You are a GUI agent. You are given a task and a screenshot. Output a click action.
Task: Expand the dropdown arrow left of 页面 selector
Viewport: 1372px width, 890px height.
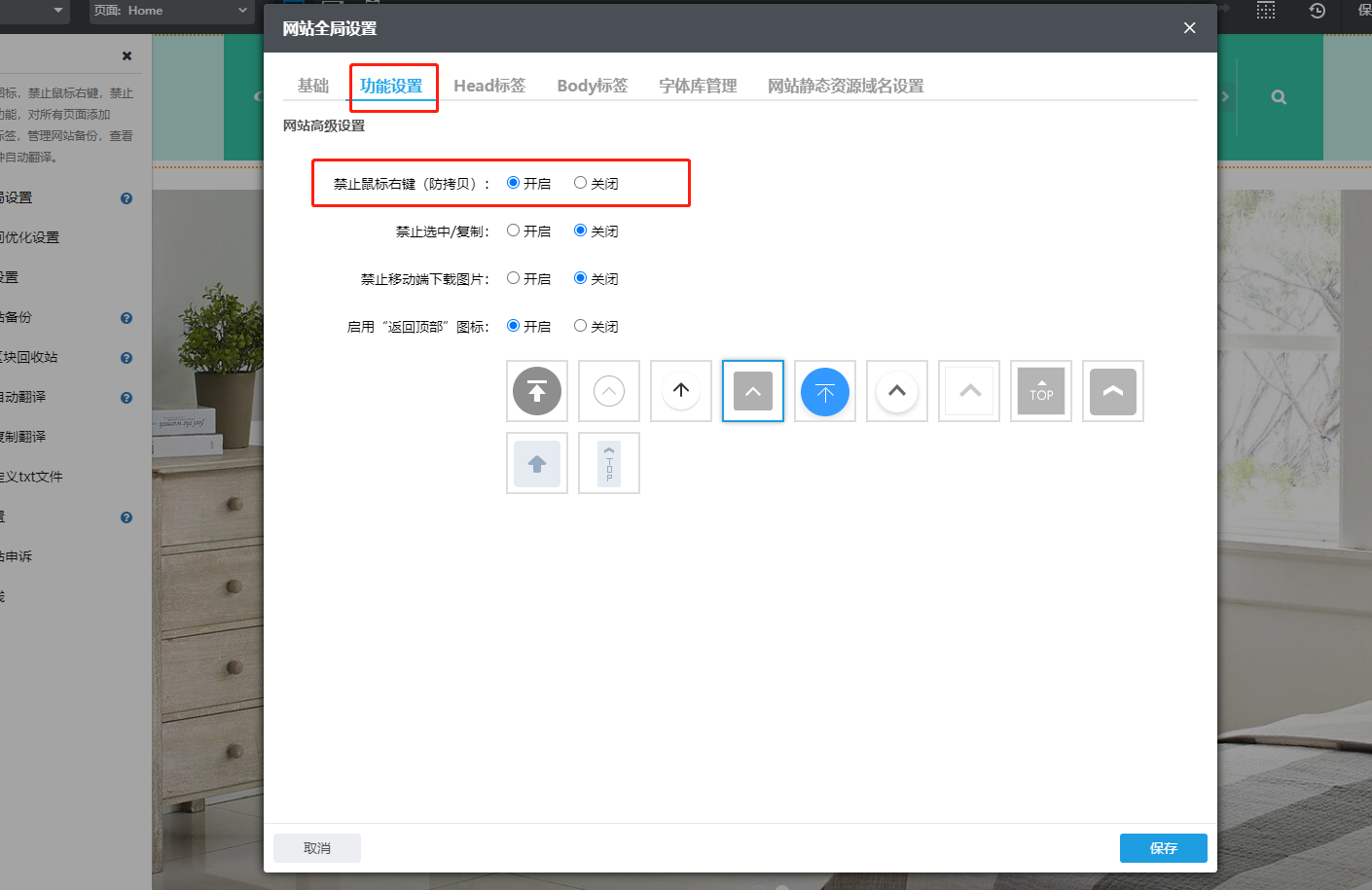tap(58, 11)
